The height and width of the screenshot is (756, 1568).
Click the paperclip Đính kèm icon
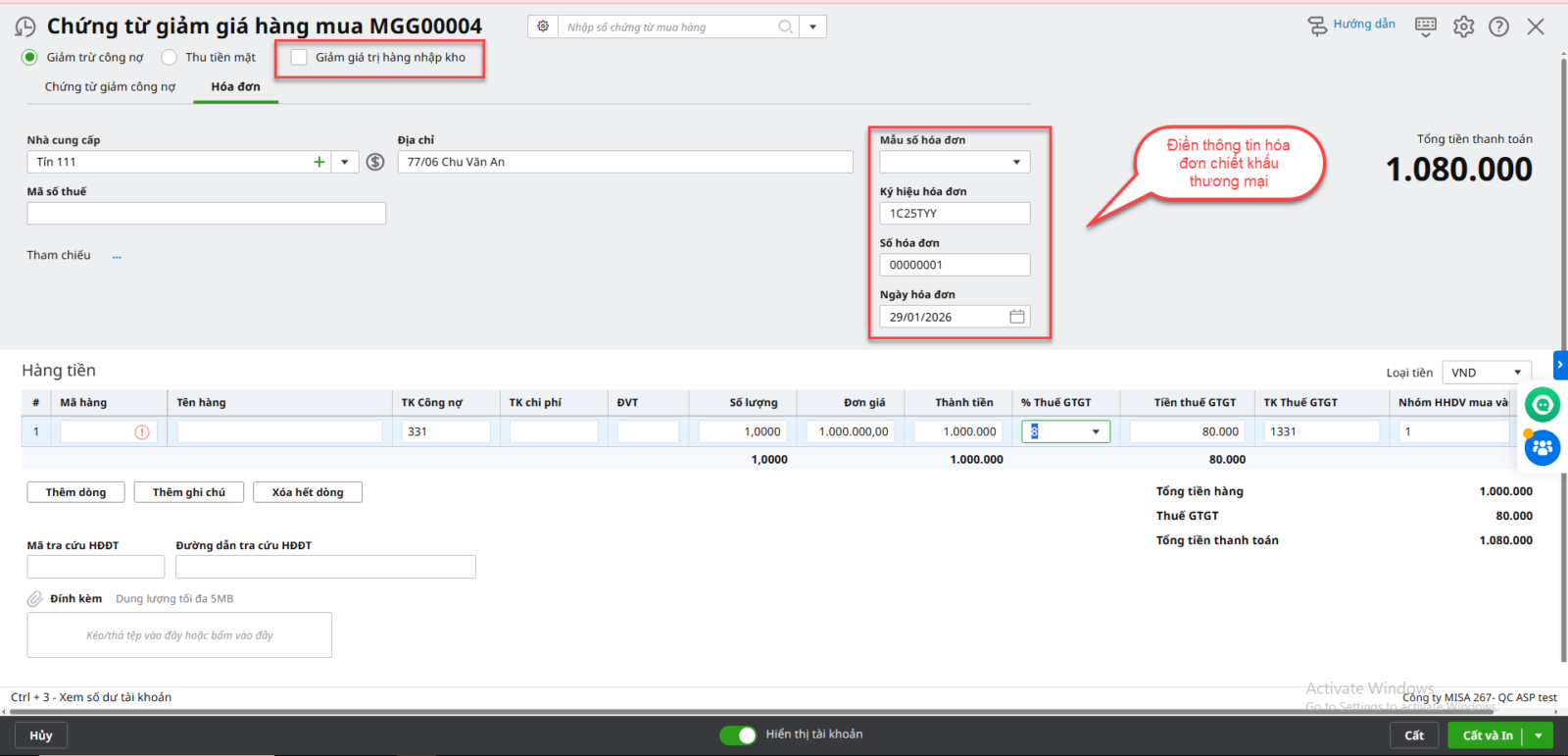34,599
